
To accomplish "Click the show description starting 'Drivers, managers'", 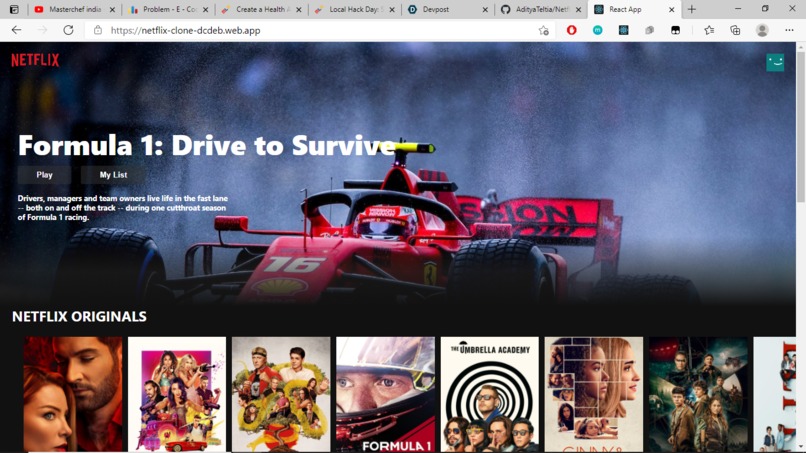I will tap(122, 208).
